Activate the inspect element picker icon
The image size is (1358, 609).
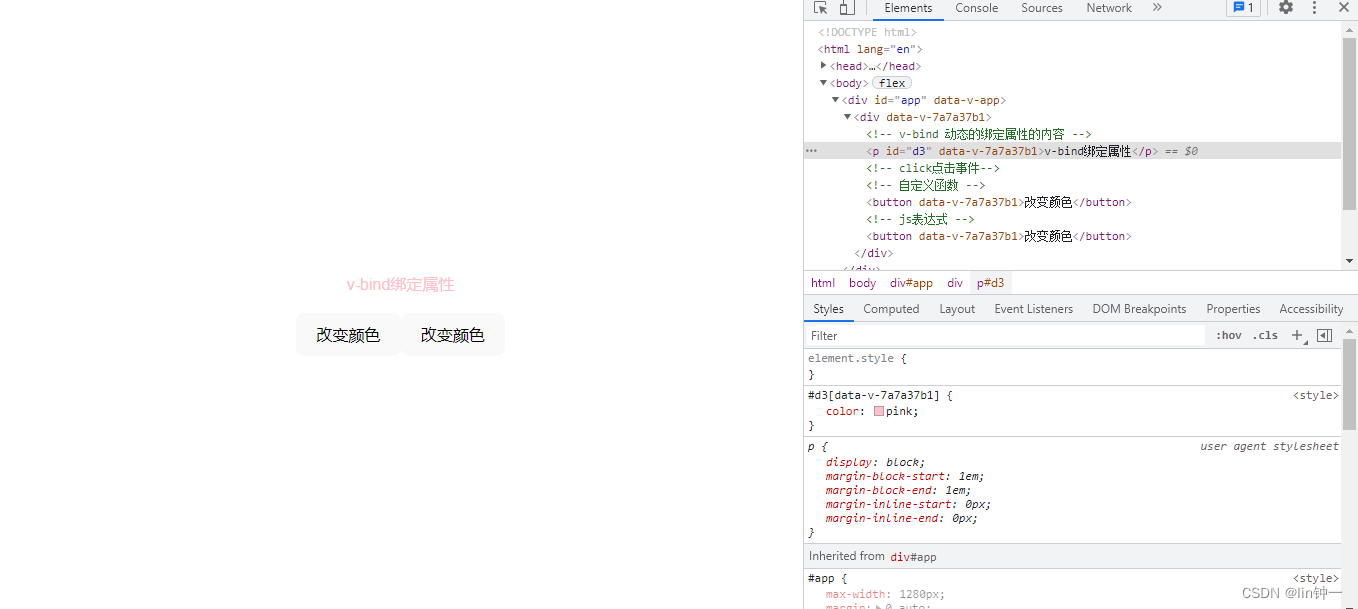[821, 8]
